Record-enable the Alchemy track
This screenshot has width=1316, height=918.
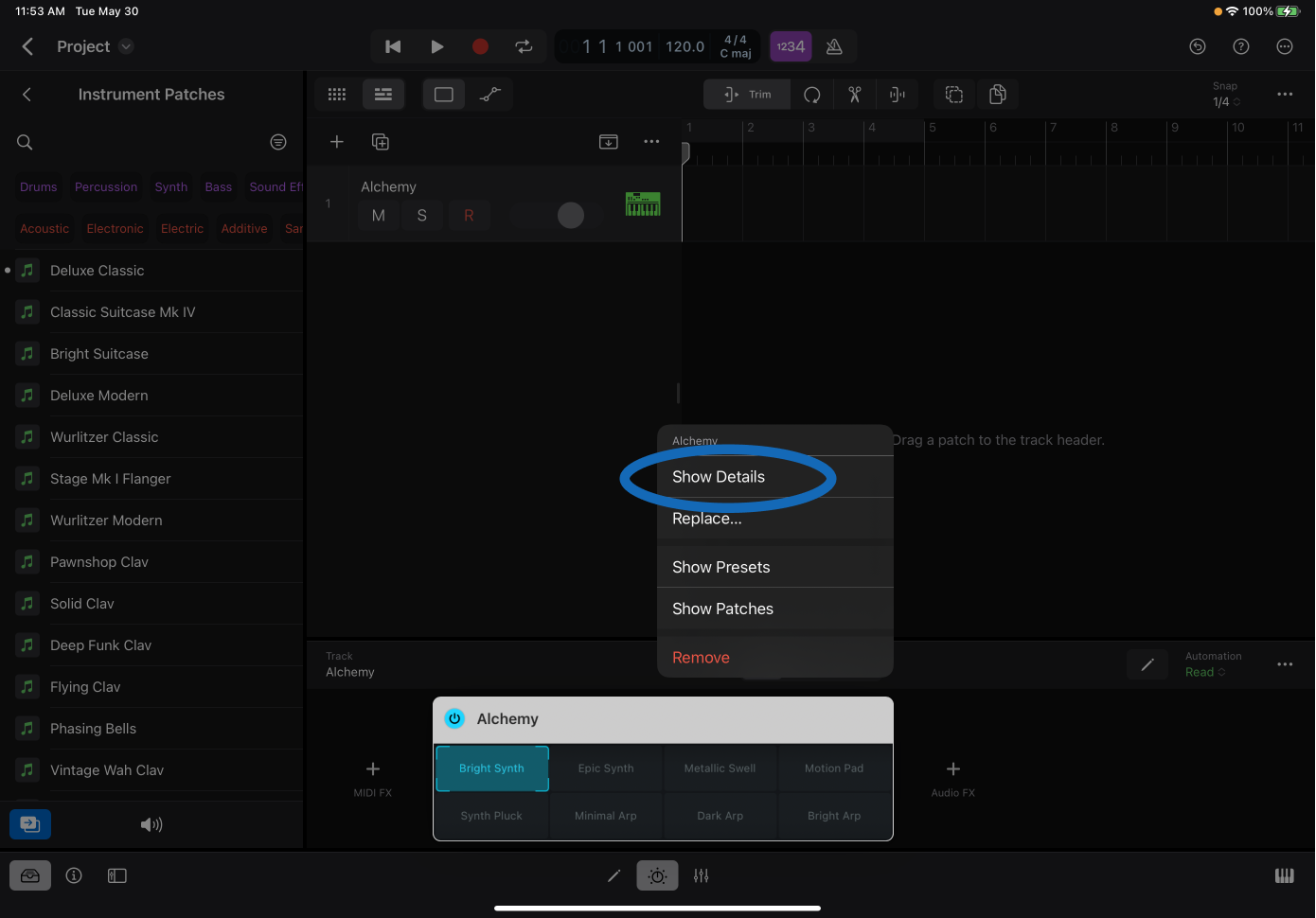pos(469,216)
